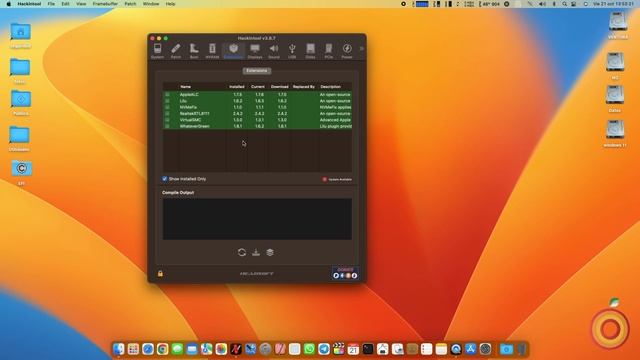Open Google Chrome from the Dock
This screenshot has height=360, width=640.
pyautogui.click(x=162, y=349)
